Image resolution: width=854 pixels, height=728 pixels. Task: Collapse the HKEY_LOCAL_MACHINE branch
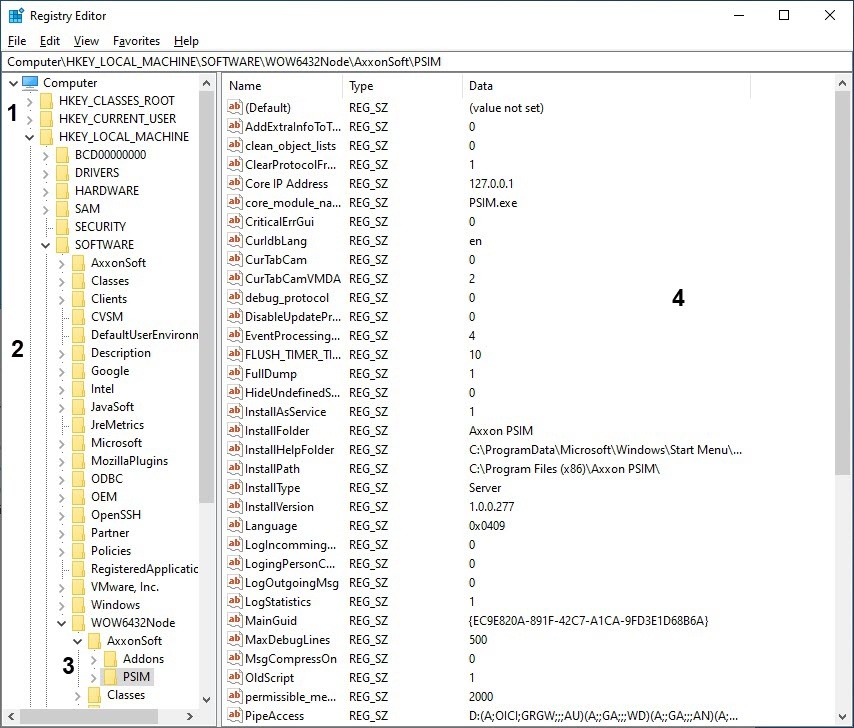point(30,137)
